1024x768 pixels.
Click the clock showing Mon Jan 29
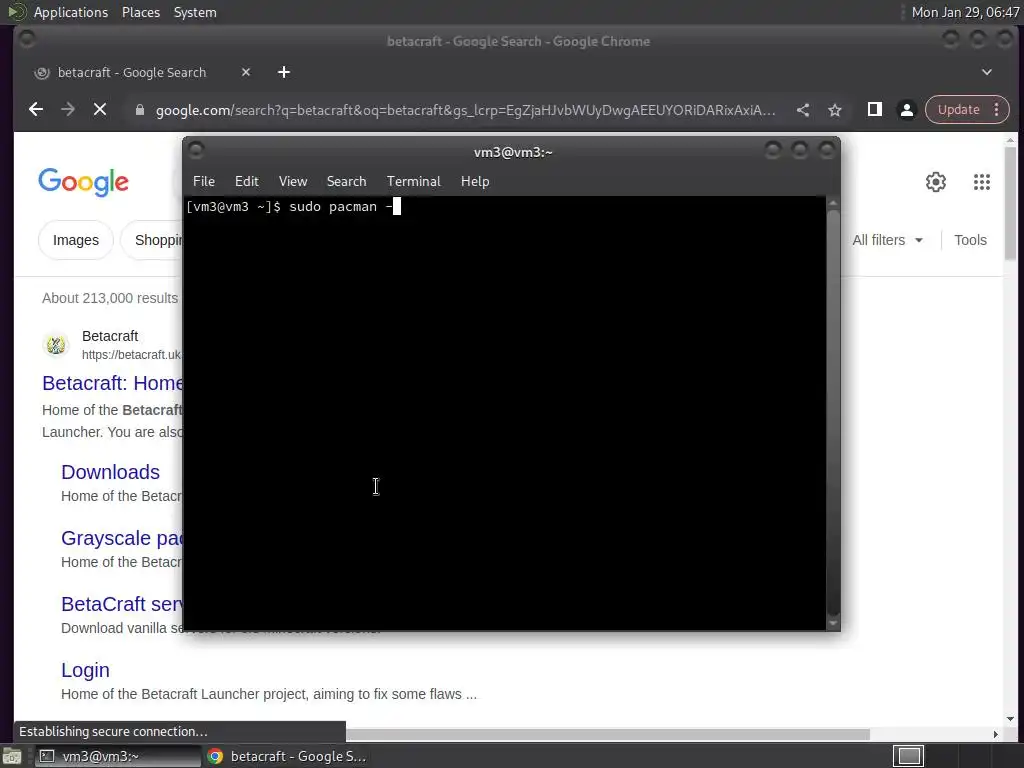click(965, 12)
